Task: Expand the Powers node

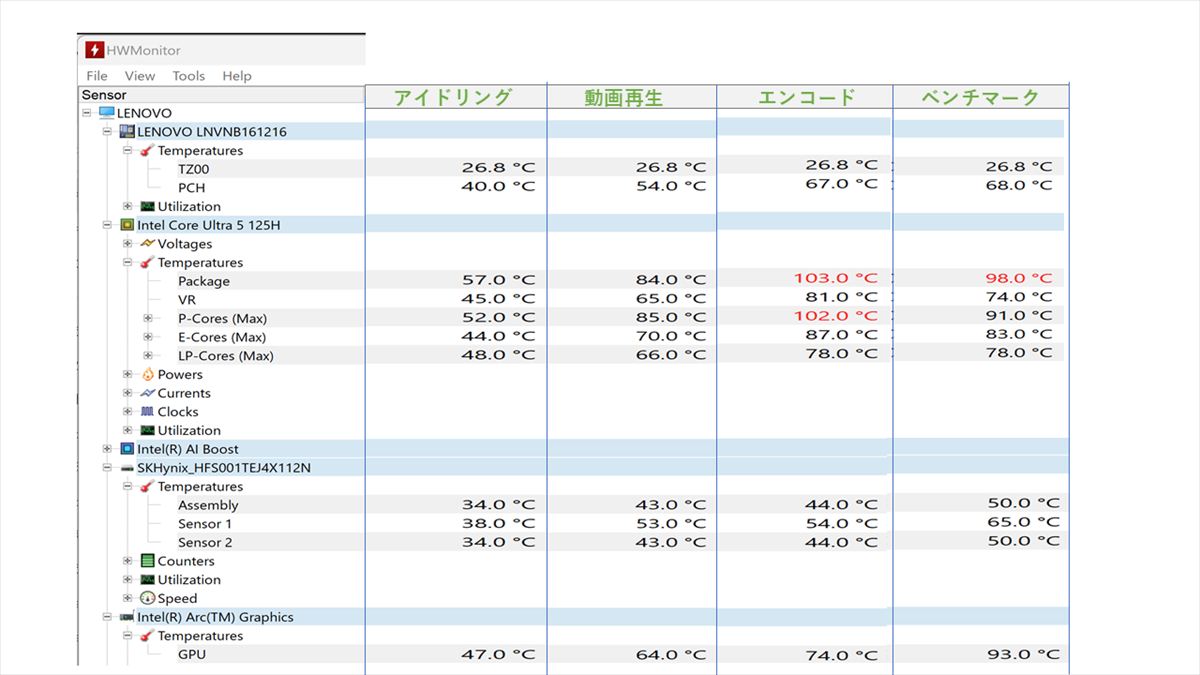Action: coord(127,375)
